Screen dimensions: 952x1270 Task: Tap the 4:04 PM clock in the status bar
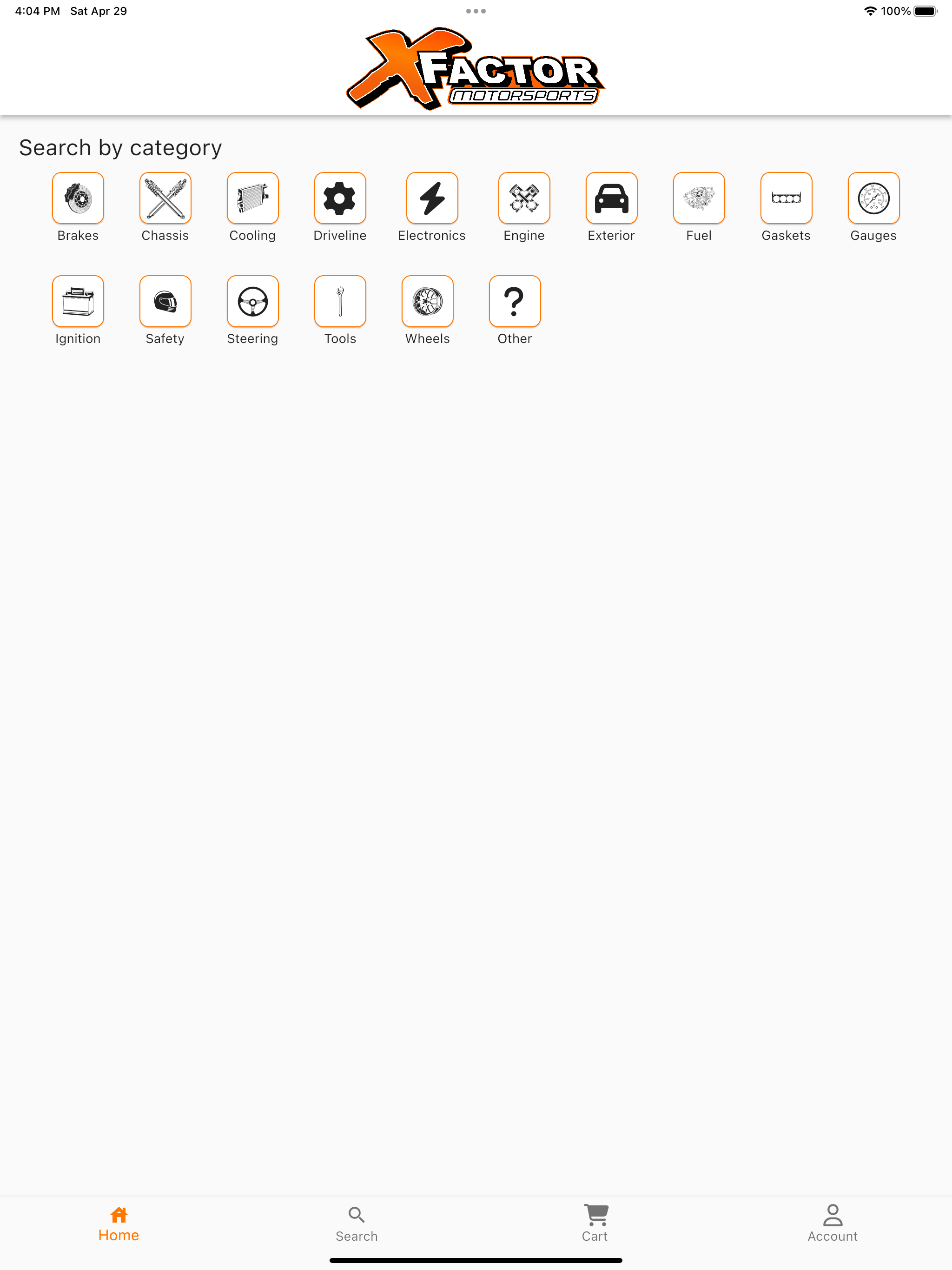click(x=37, y=11)
